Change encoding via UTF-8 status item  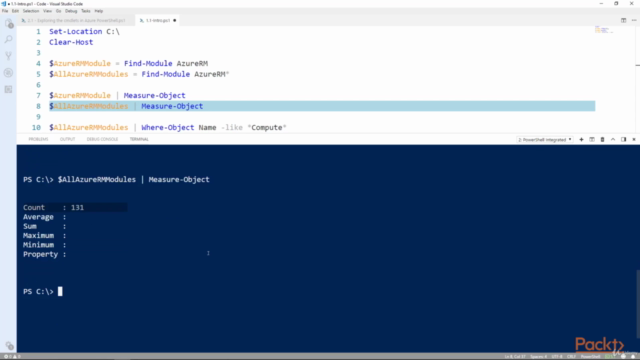(557, 356)
